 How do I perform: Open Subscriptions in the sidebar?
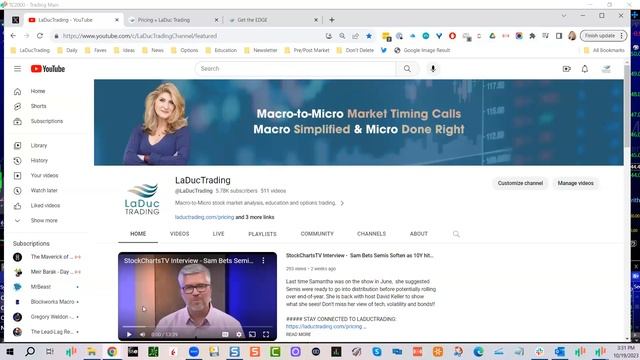pos(46,121)
